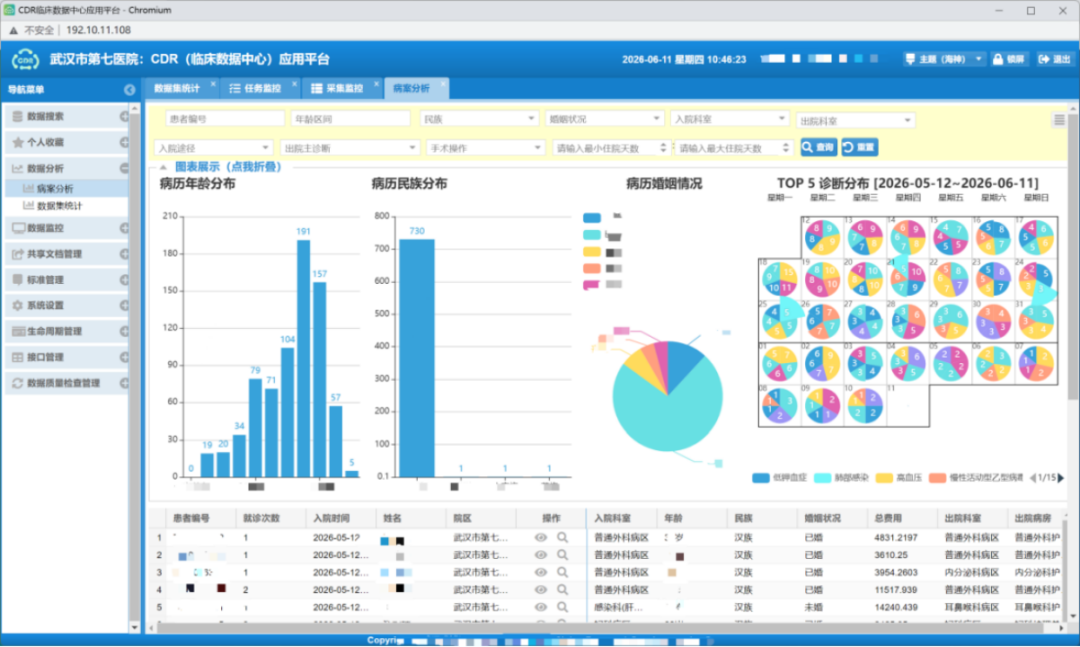Click magnifier icon in row 3
This screenshot has height=647, width=1080.
coord(563,572)
